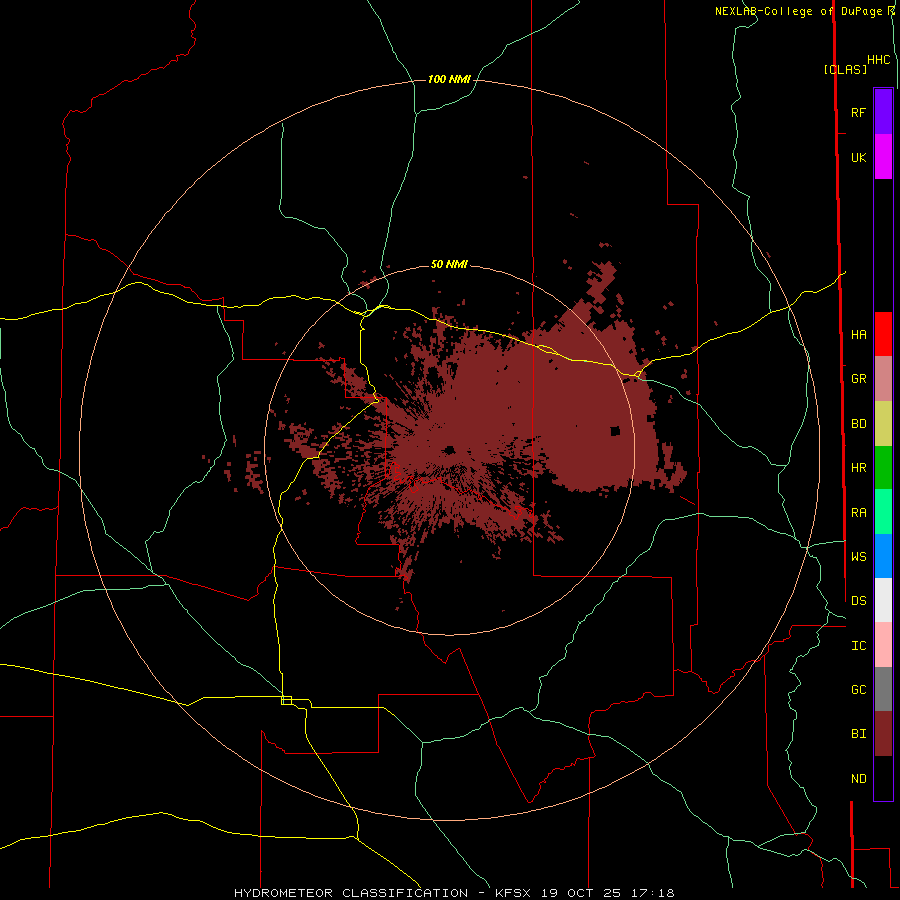
Task: Click the 'GC' legend label
Action: pos(858,690)
